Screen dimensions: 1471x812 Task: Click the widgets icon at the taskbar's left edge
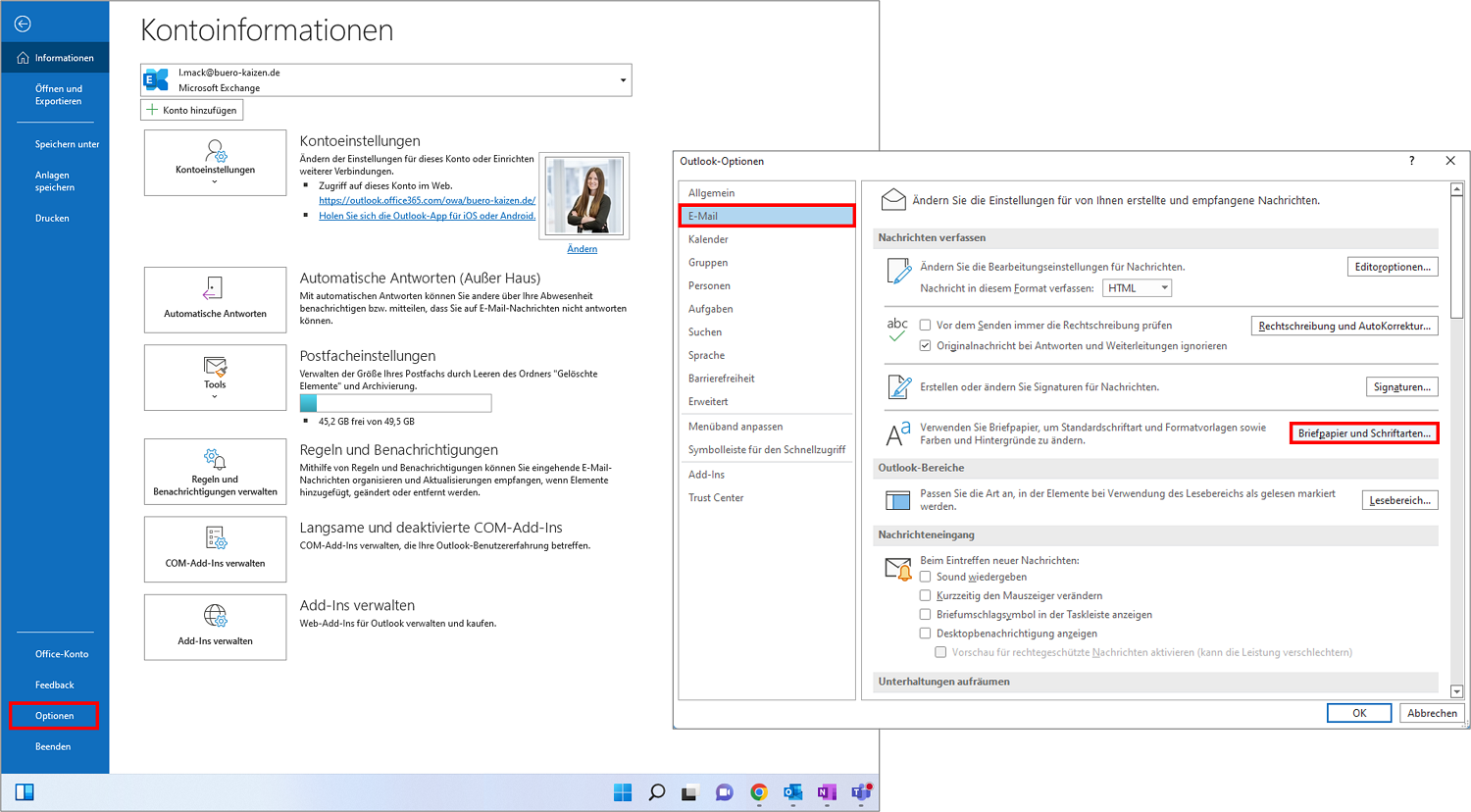(25, 792)
